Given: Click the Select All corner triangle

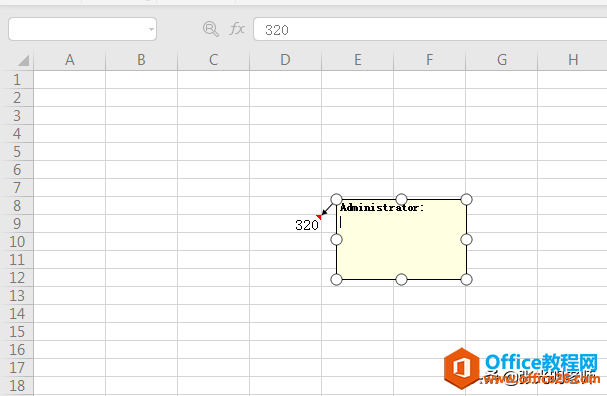Looking at the screenshot, I should (23, 60).
